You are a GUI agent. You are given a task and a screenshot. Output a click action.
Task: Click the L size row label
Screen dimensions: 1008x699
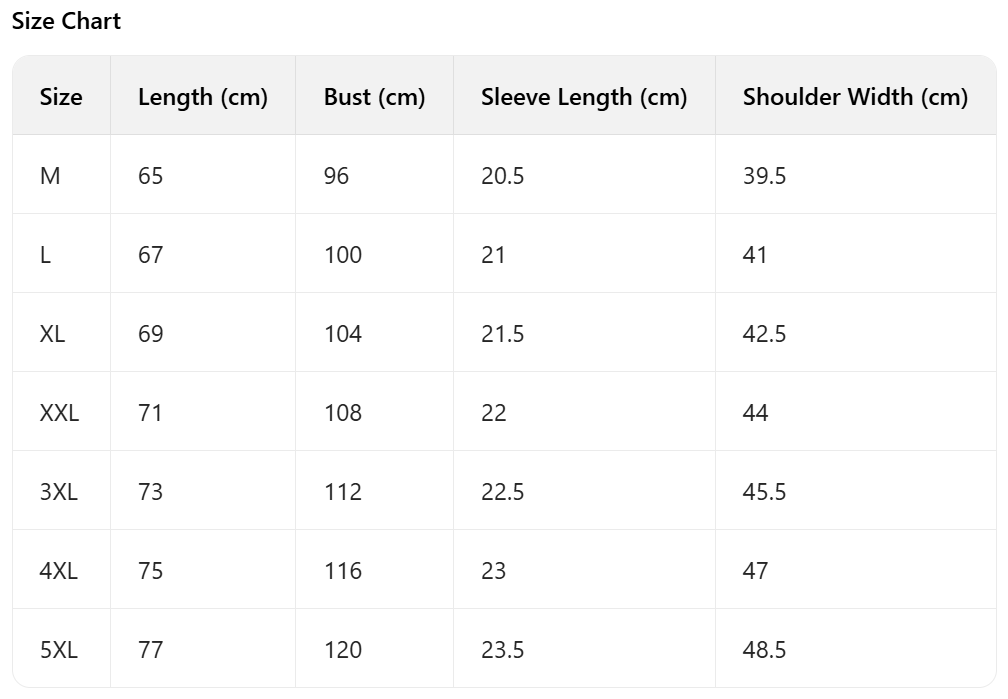click(46, 255)
